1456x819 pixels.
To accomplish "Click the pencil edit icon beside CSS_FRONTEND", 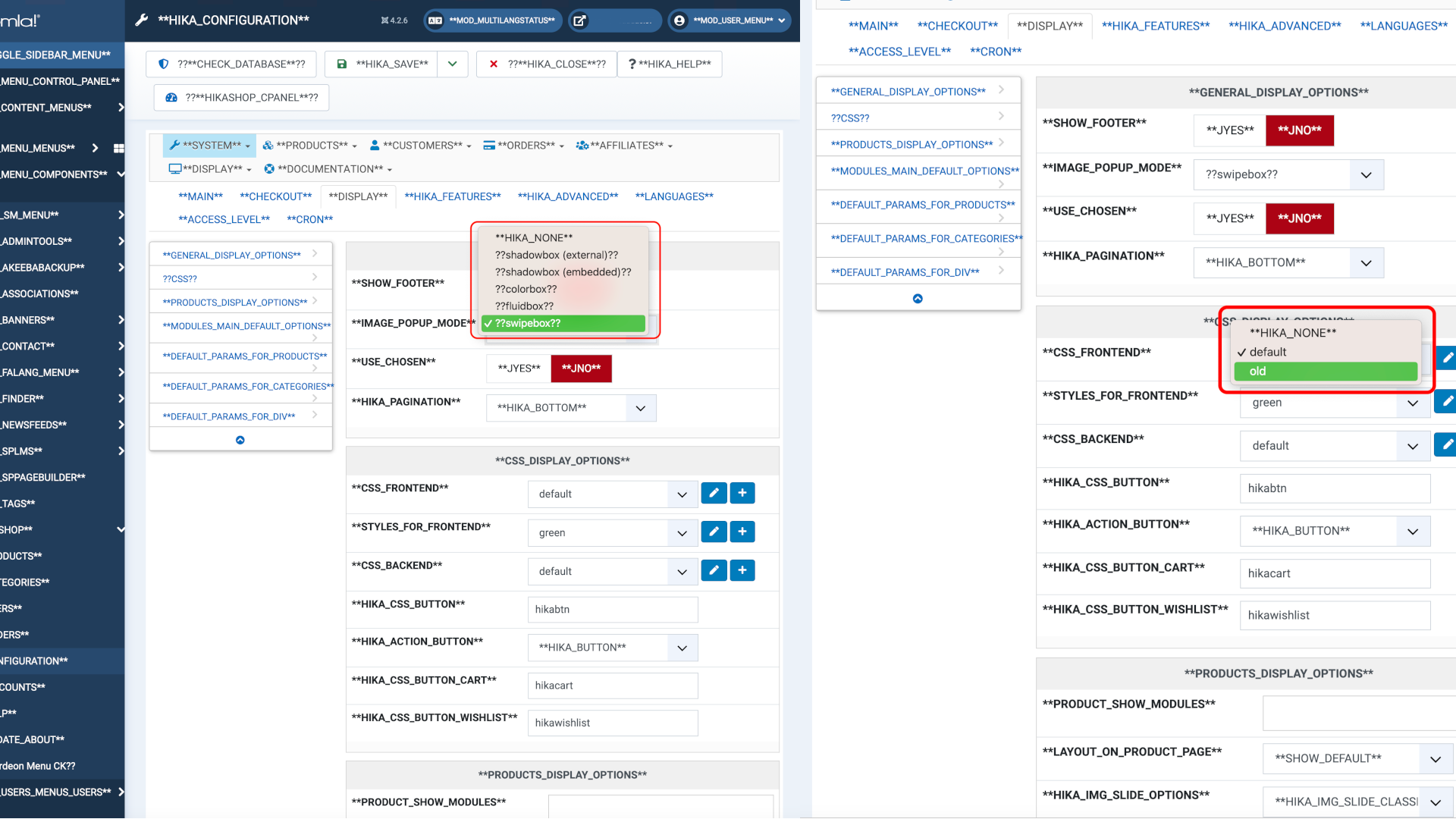I will coord(714,494).
